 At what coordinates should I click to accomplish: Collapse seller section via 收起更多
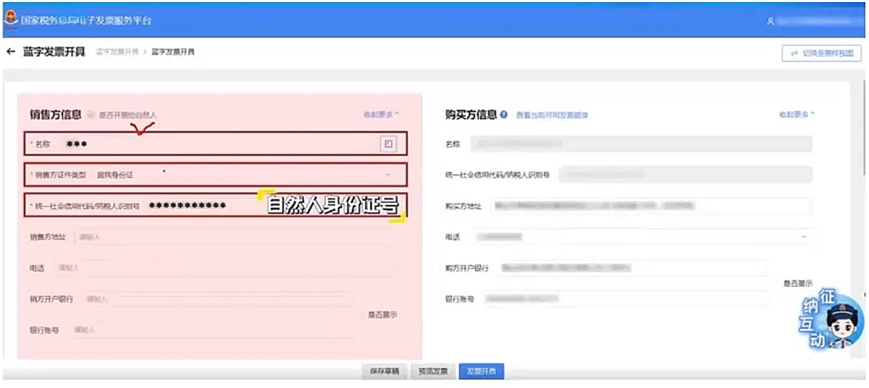[x=381, y=114]
